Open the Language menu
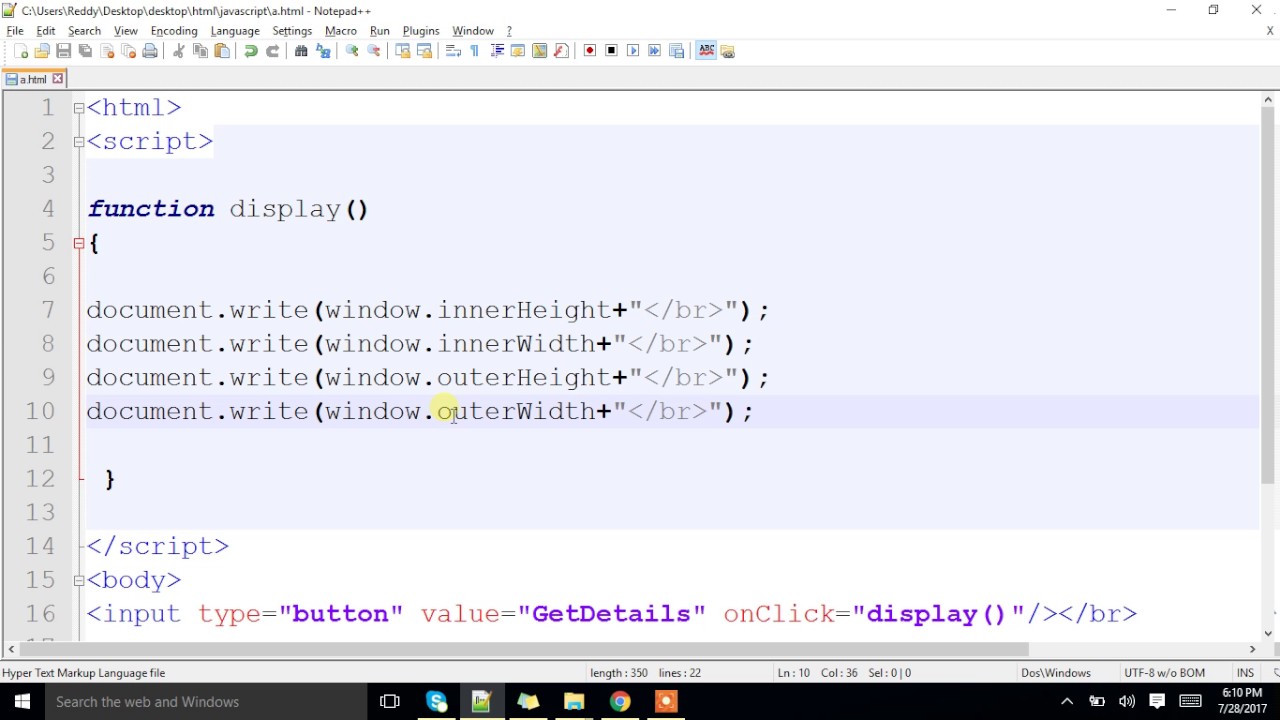1280x720 pixels. (x=235, y=31)
